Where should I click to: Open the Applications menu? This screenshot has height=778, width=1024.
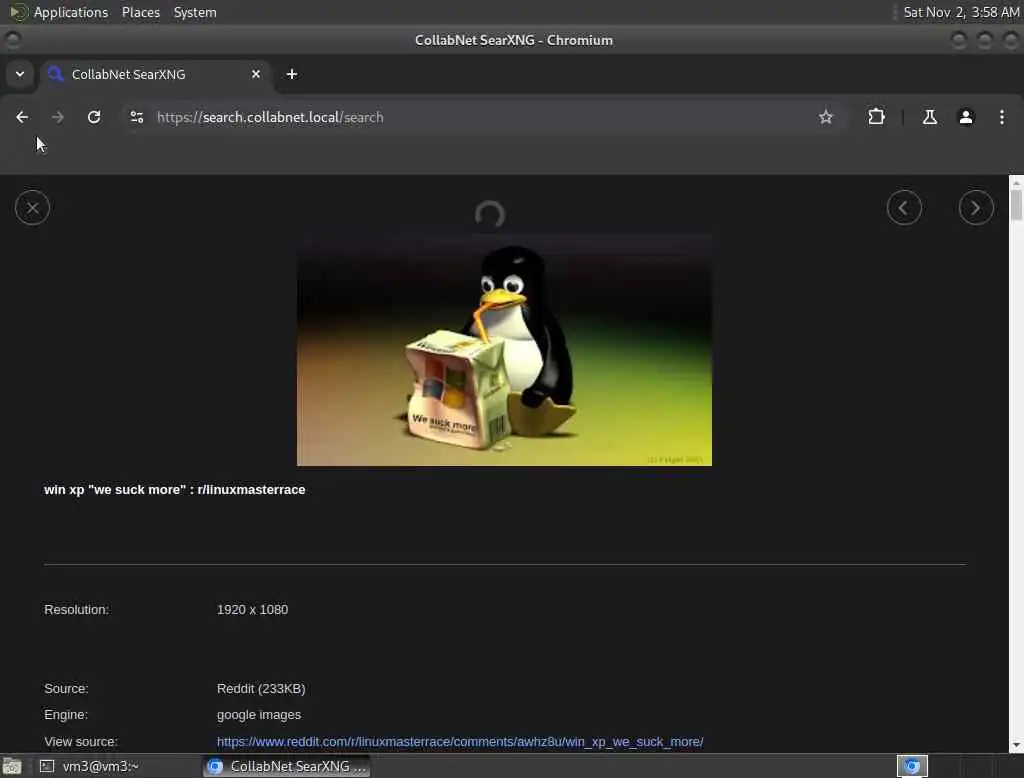click(x=71, y=12)
